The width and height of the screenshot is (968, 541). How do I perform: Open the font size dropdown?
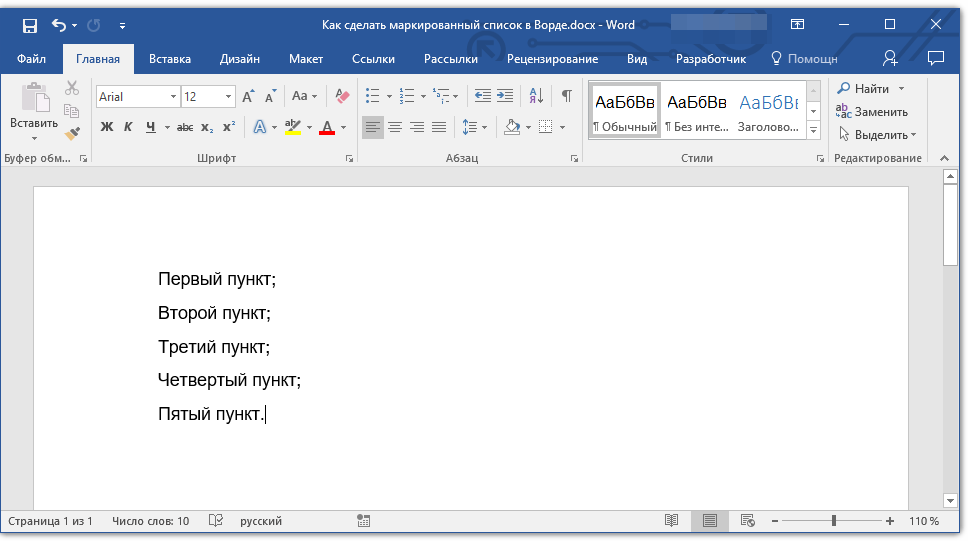[229, 97]
